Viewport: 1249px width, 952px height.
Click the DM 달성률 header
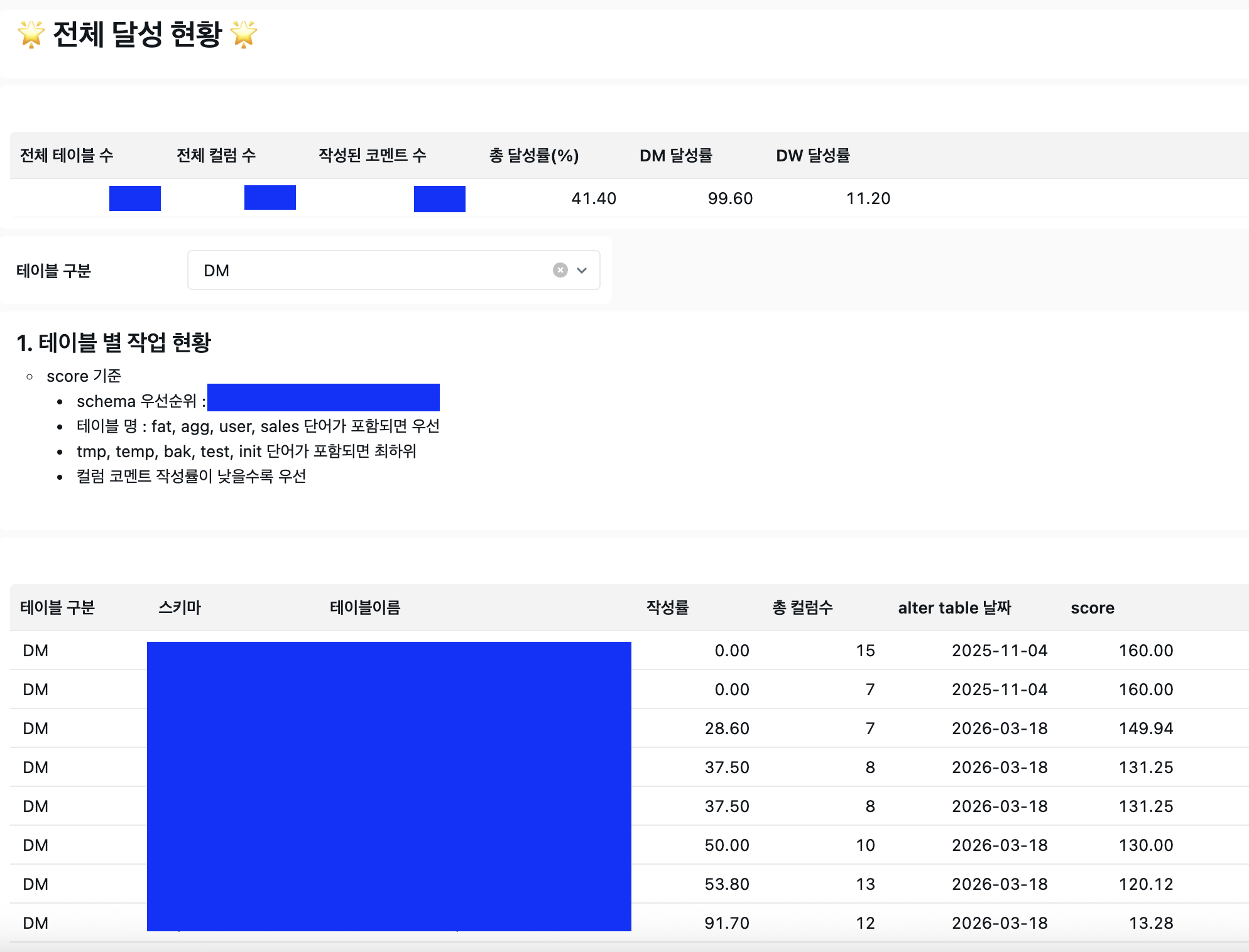(x=675, y=155)
